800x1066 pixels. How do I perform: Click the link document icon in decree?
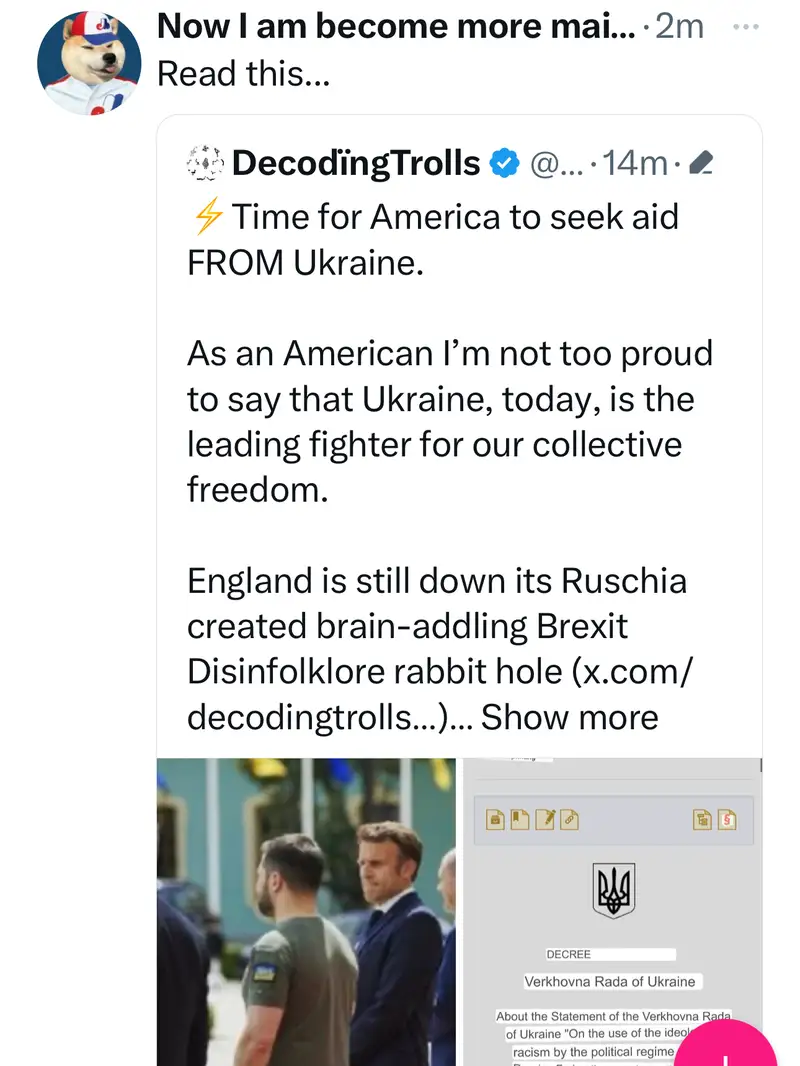tap(569, 819)
